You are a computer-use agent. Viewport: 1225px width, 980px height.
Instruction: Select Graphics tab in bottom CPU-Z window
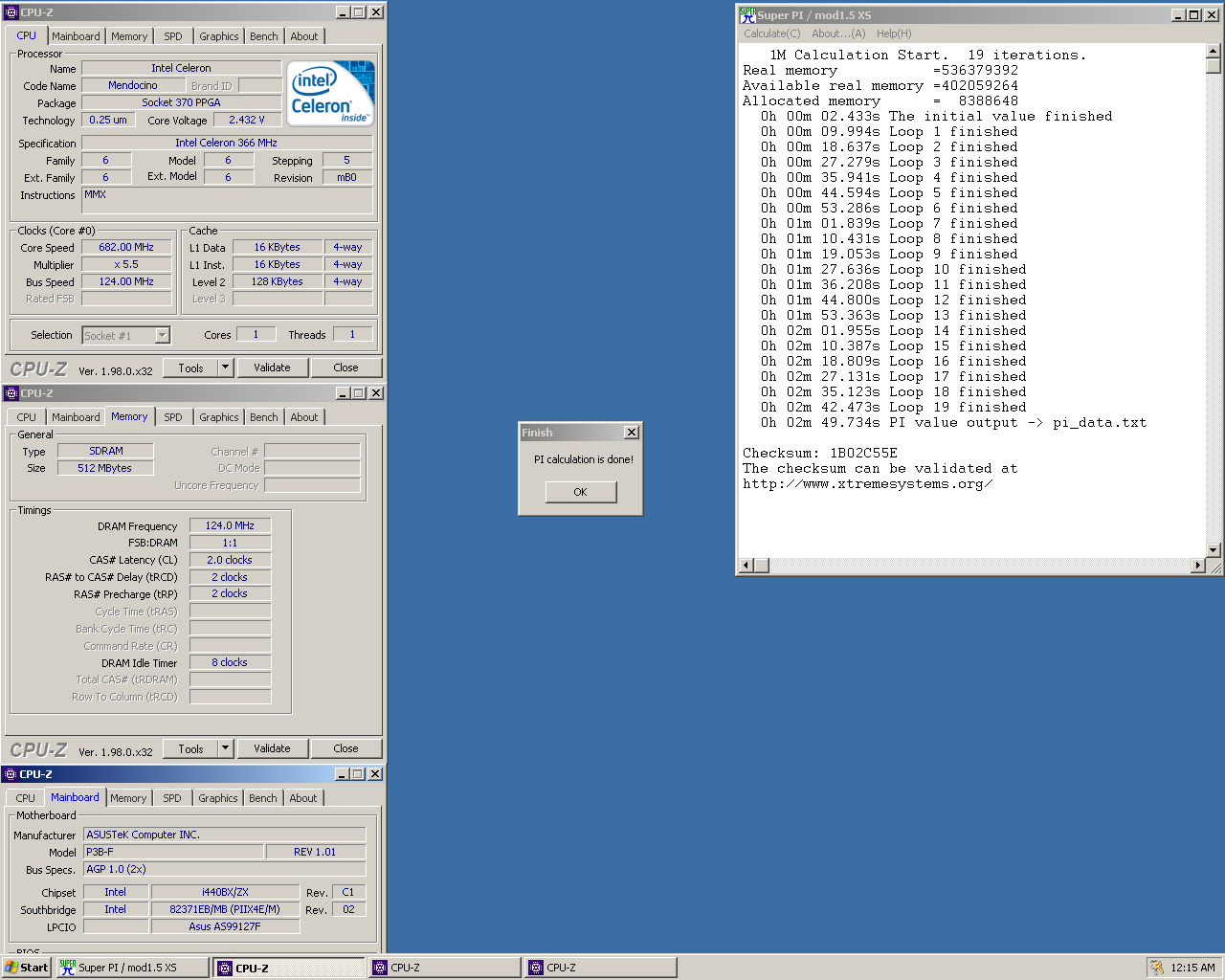click(218, 798)
